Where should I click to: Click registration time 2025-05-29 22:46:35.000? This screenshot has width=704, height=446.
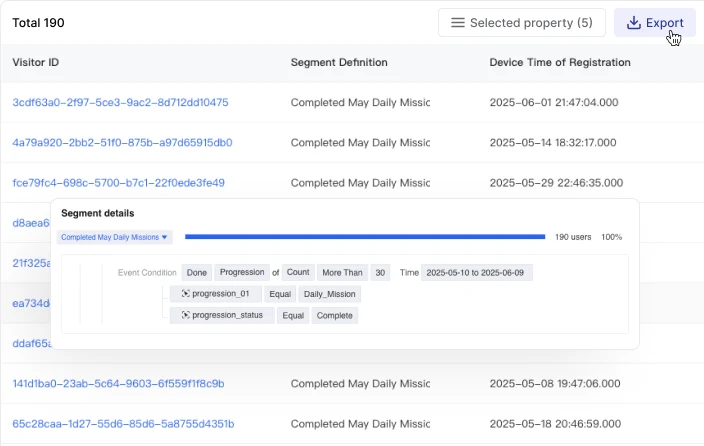coord(556,183)
